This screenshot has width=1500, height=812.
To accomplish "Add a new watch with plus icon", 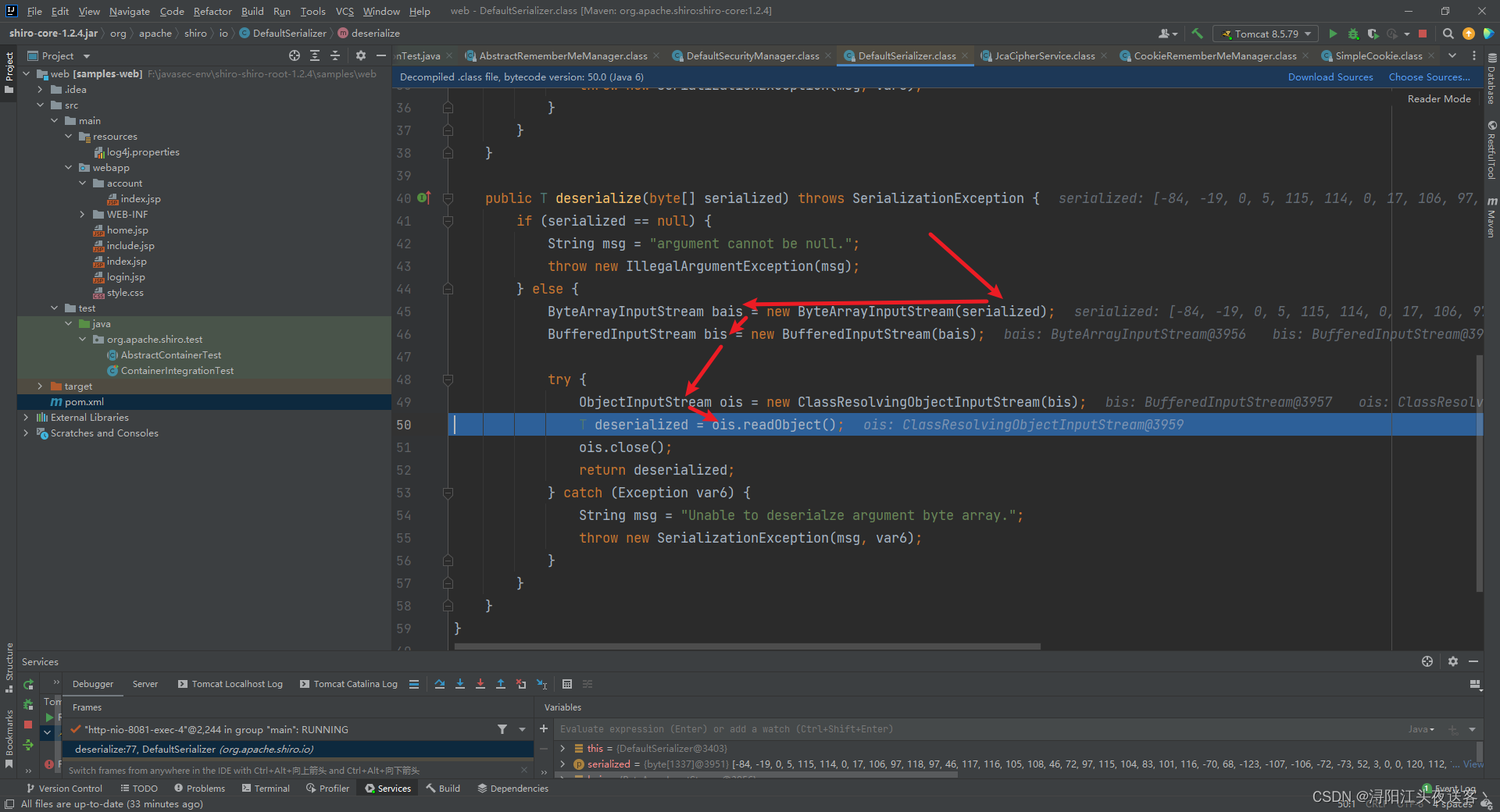I will click(x=544, y=728).
